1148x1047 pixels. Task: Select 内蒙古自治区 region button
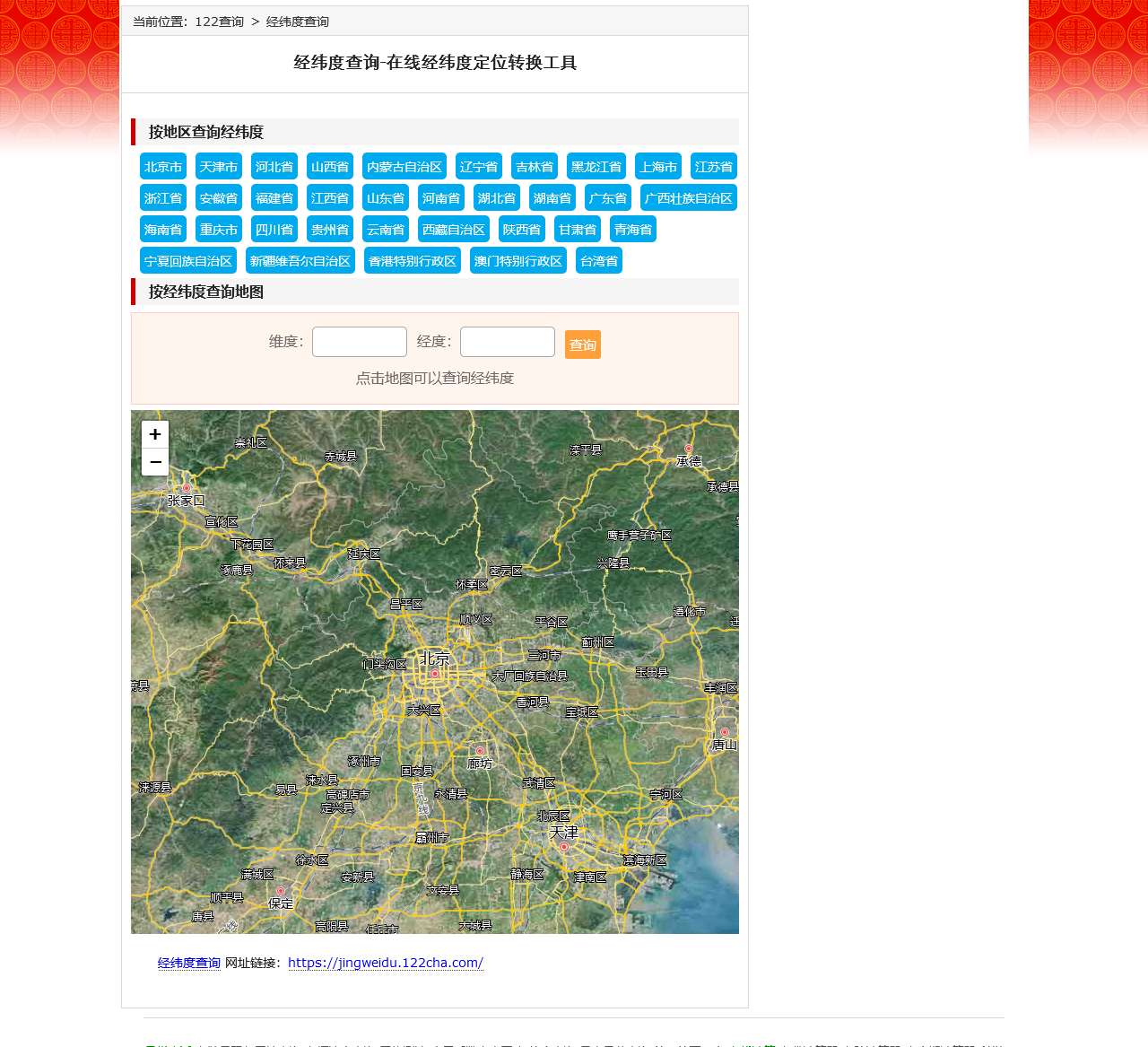pyautogui.click(x=403, y=166)
